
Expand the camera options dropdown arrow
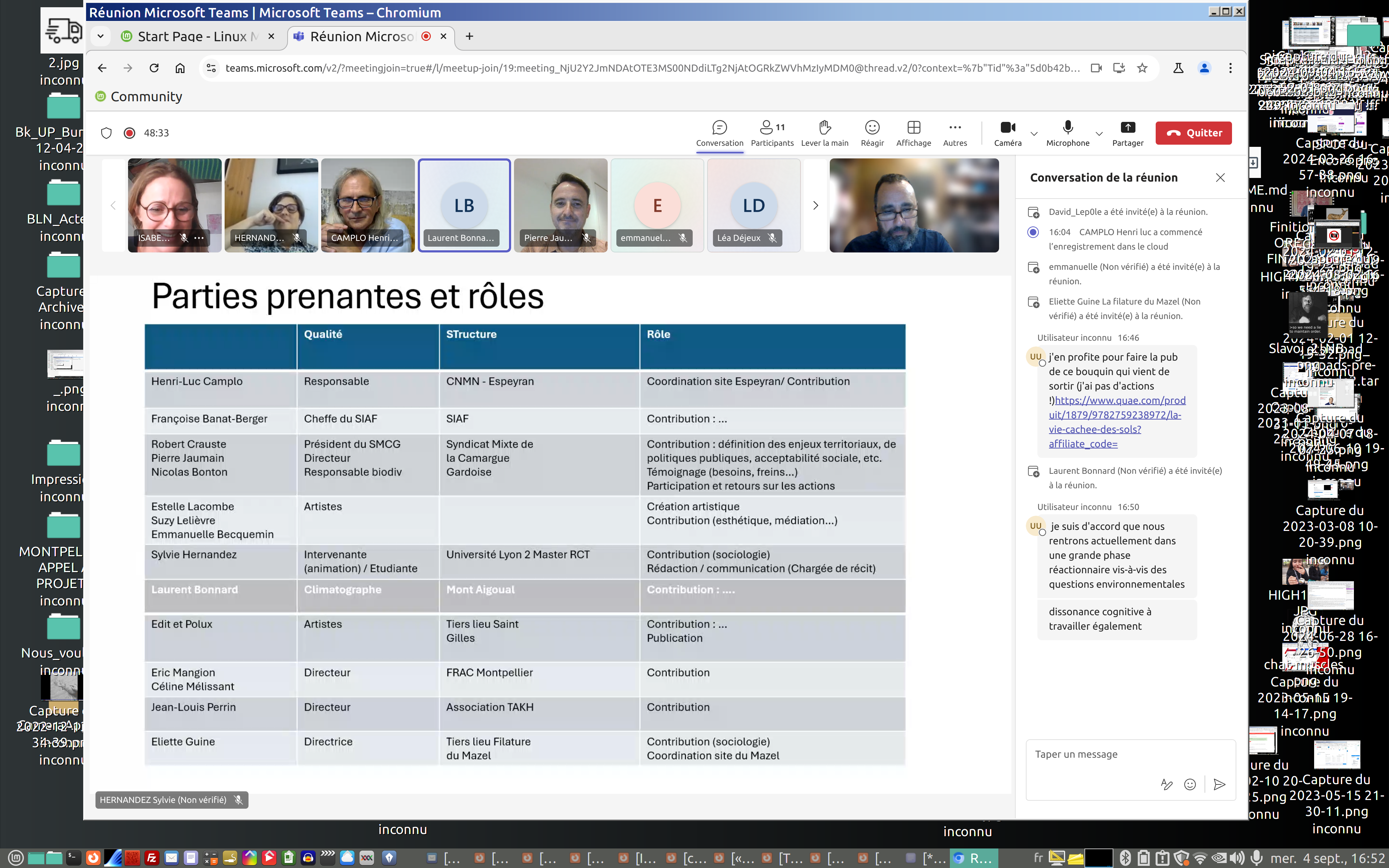pos(1034,134)
